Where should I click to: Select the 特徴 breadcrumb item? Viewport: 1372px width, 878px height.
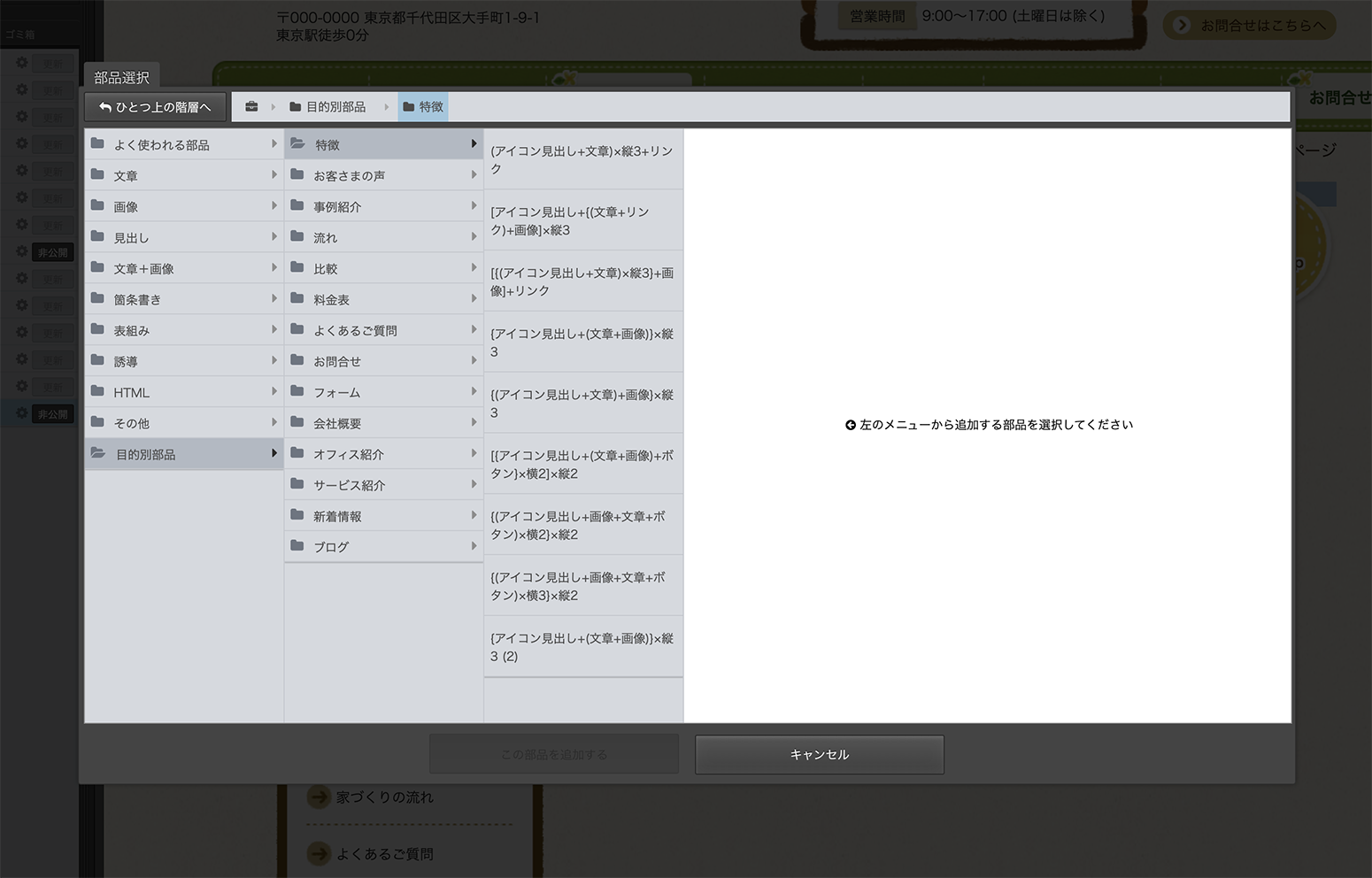423,107
